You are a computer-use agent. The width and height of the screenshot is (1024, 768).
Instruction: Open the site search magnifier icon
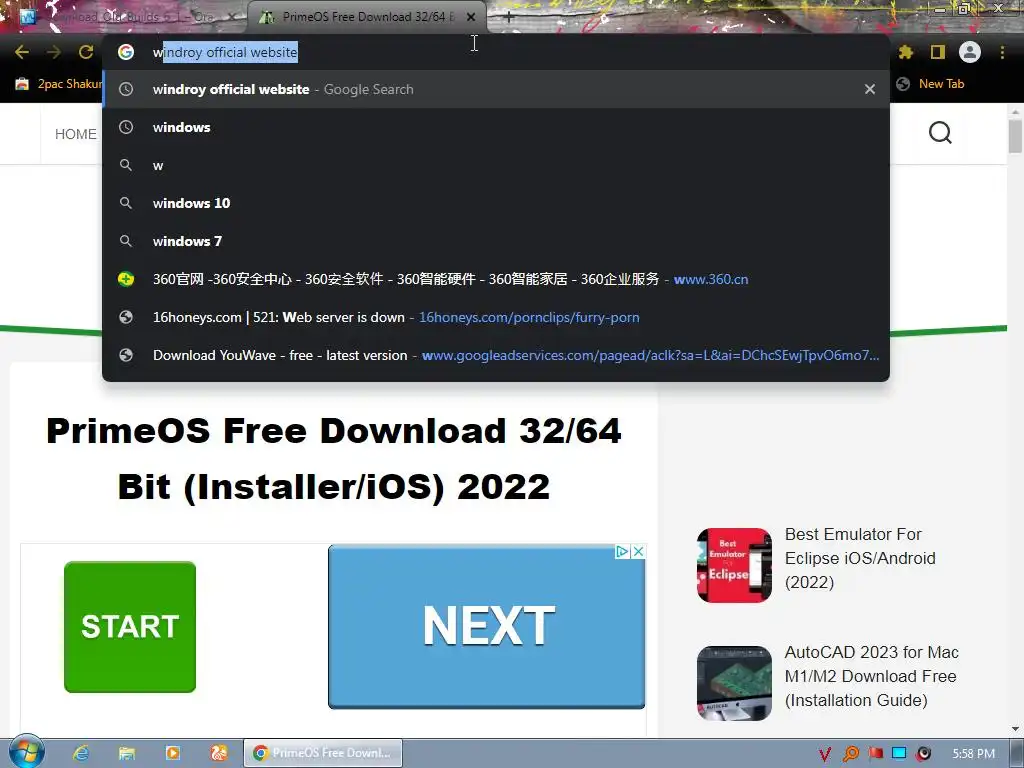tap(940, 133)
